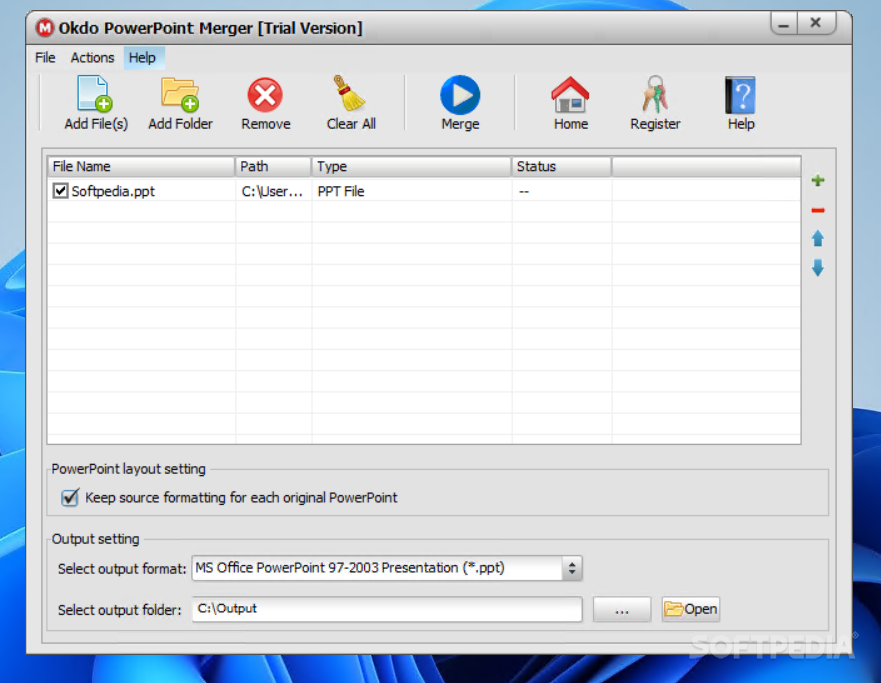
Task: Click the "C:\User..." path cell
Action: 273,191
